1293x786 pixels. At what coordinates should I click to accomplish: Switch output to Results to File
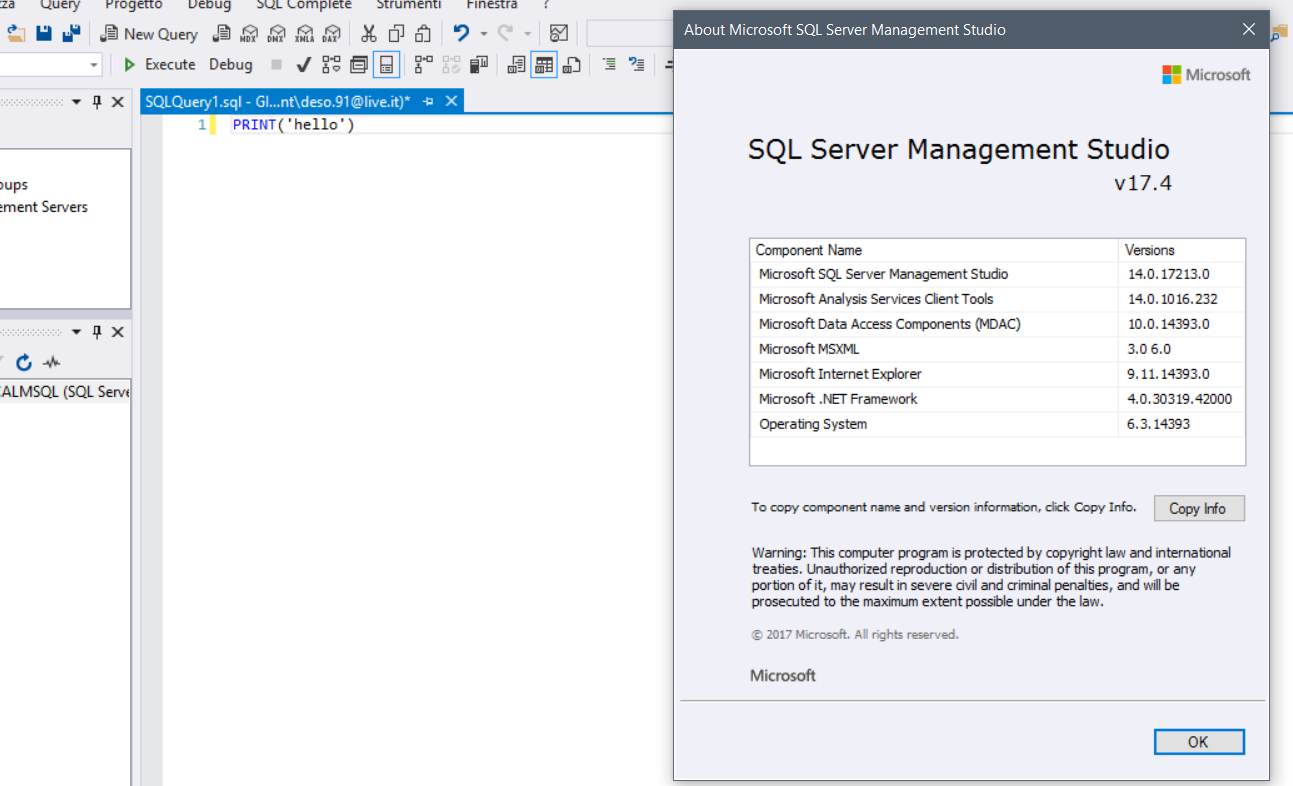click(x=571, y=65)
